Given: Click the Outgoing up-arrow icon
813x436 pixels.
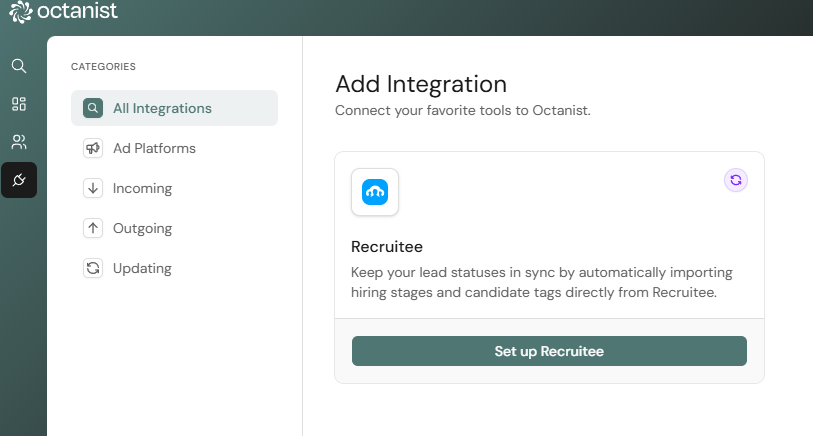Looking at the screenshot, I should [93, 228].
